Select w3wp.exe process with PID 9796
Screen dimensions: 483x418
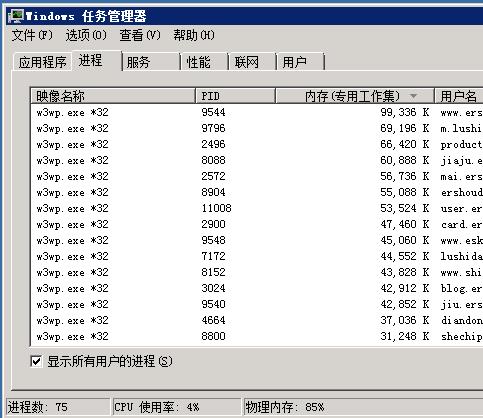tap(257, 128)
